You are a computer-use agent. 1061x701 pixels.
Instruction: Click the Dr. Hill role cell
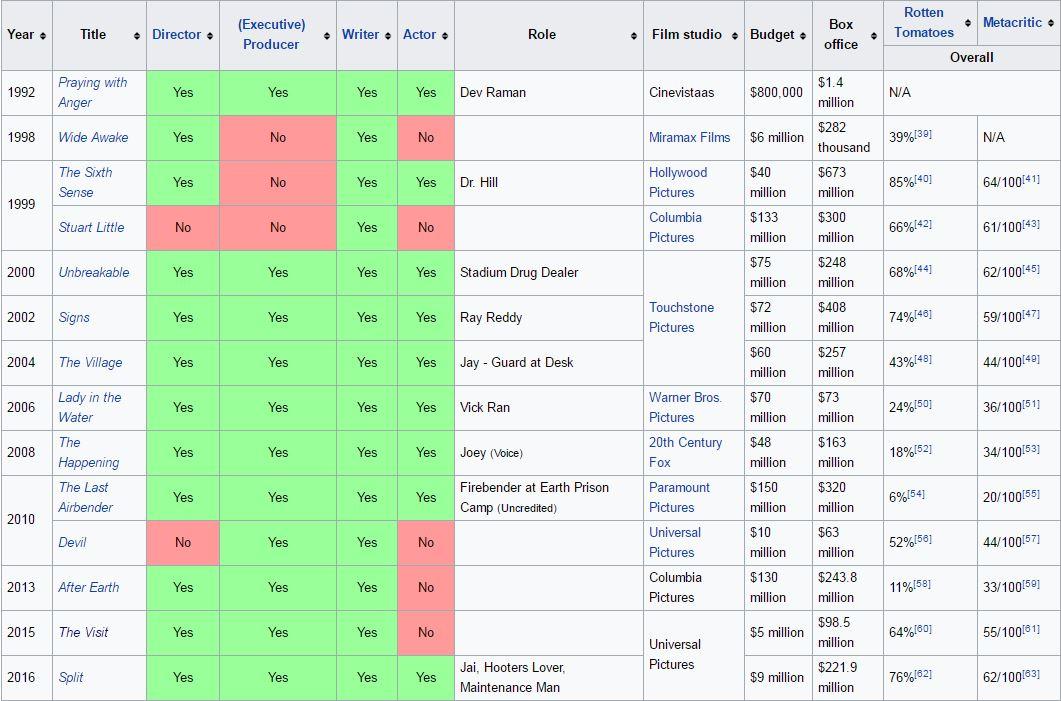pyautogui.click(x=549, y=183)
